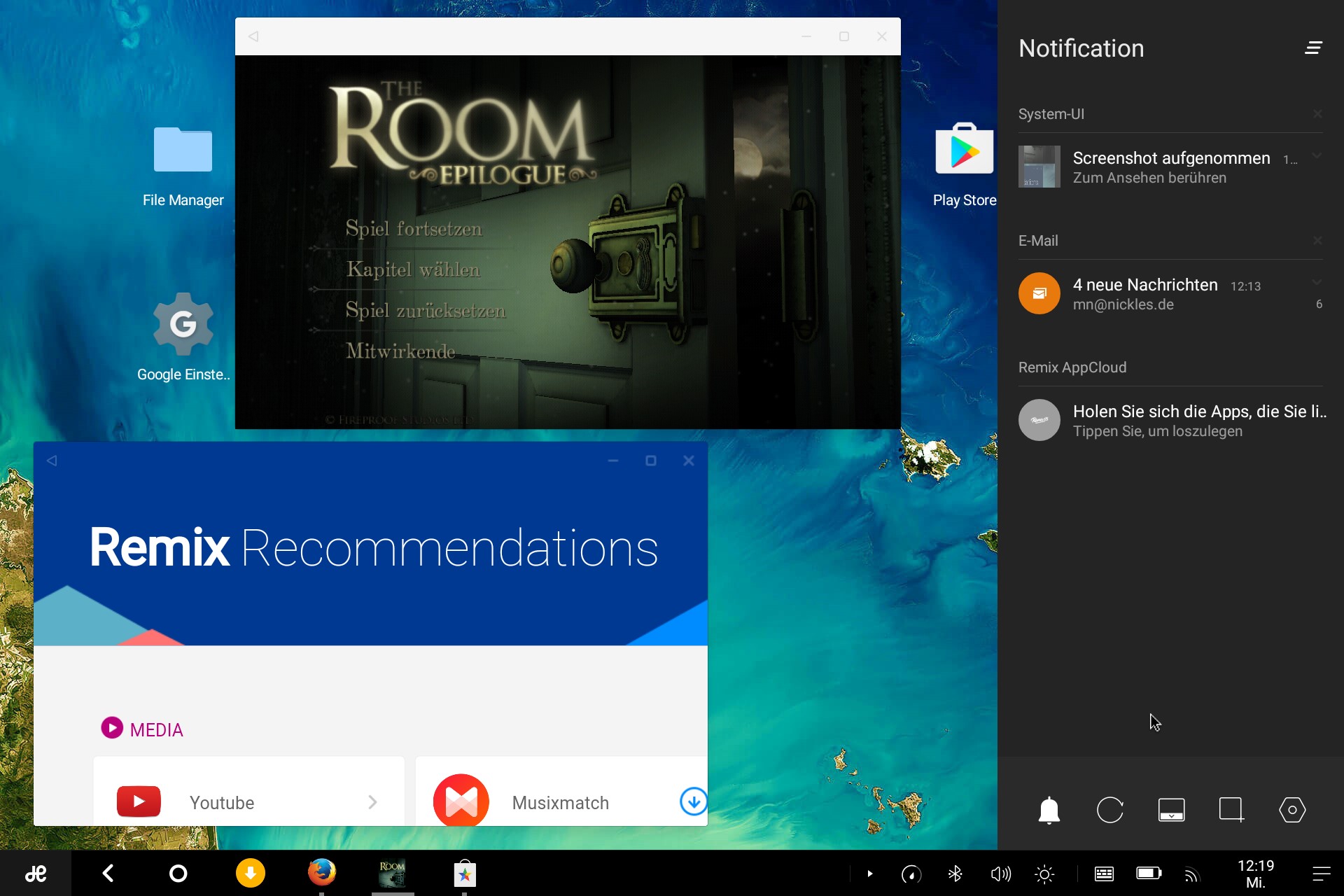This screenshot has height=896, width=1344.
Task: Click Youtube card chevron arrow
Action: (372, 802)
